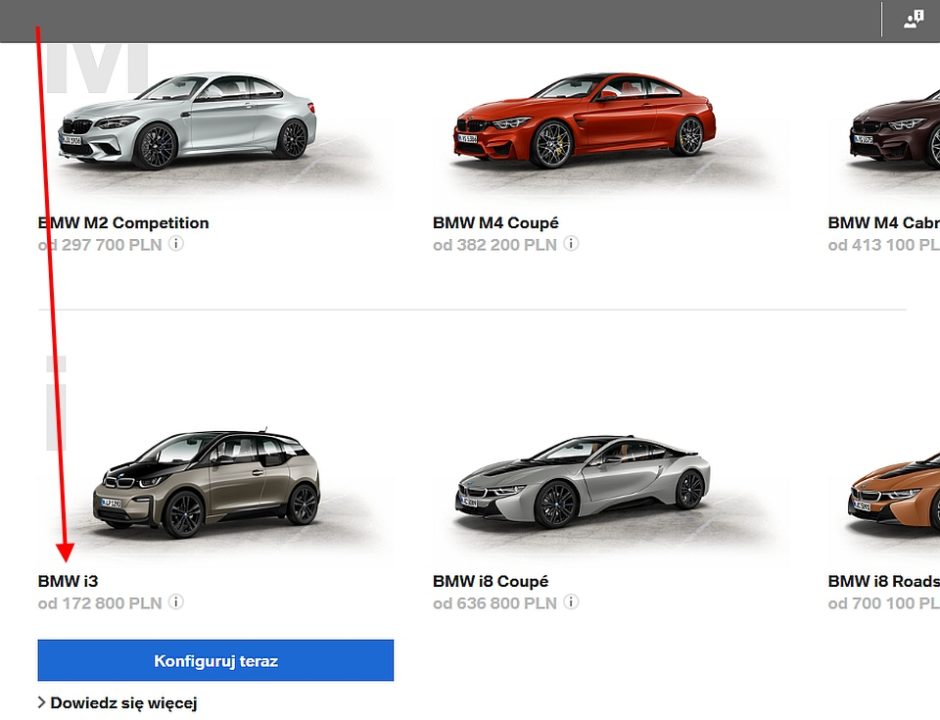Screen dimensions: 940x720
Task: Select the price text "od 382 200 PLN"
Action: pos(495,245)
